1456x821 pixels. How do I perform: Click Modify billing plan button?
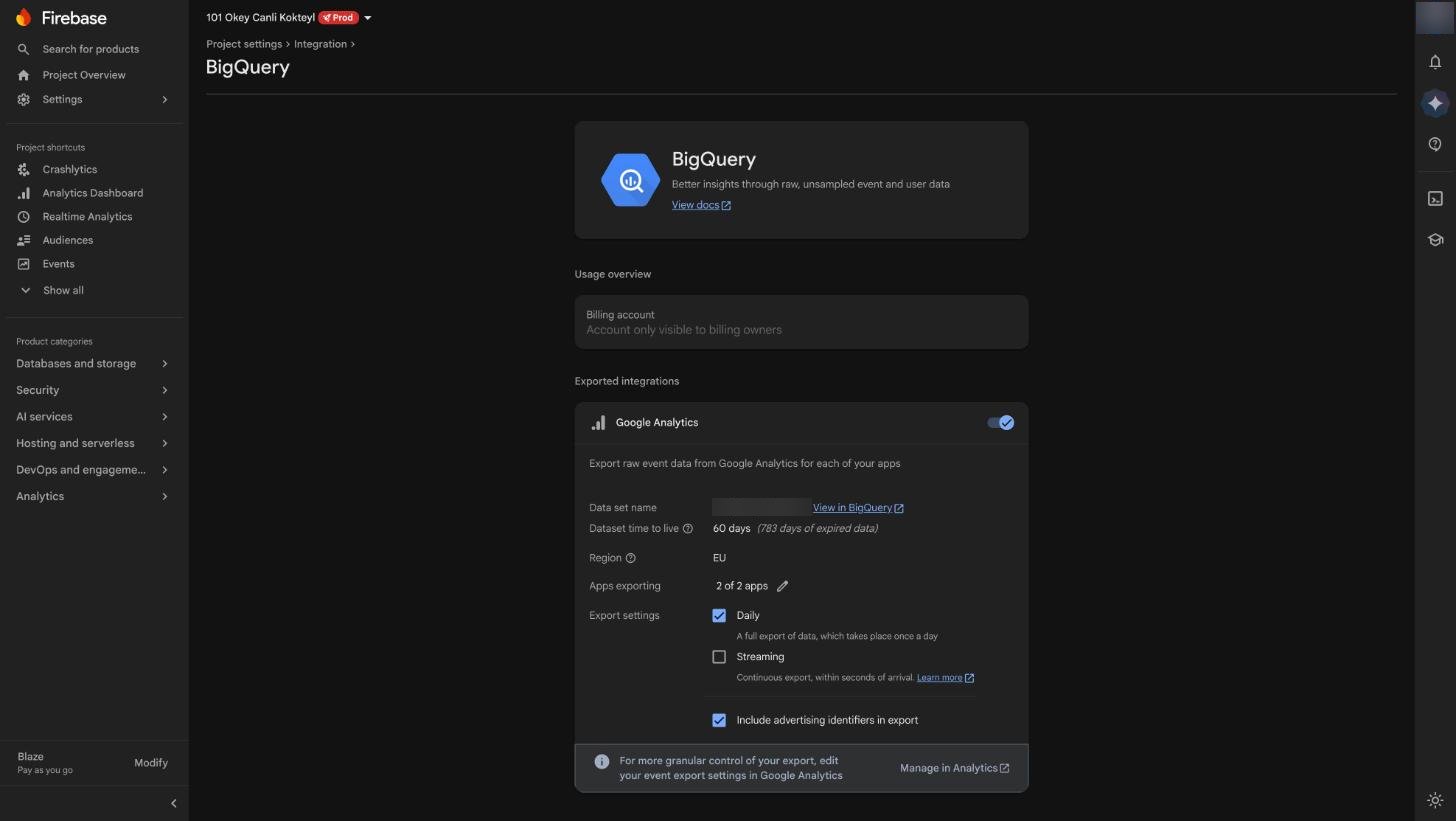click(x=151, y=763)
